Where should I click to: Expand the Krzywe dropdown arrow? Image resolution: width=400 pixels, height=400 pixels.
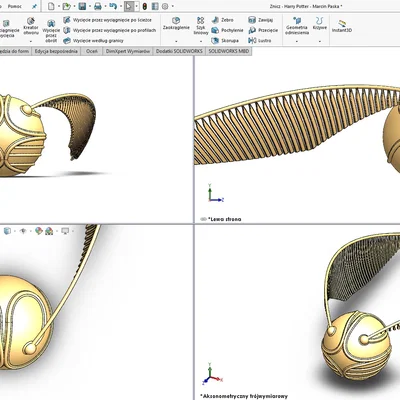(x=320, y=41)
